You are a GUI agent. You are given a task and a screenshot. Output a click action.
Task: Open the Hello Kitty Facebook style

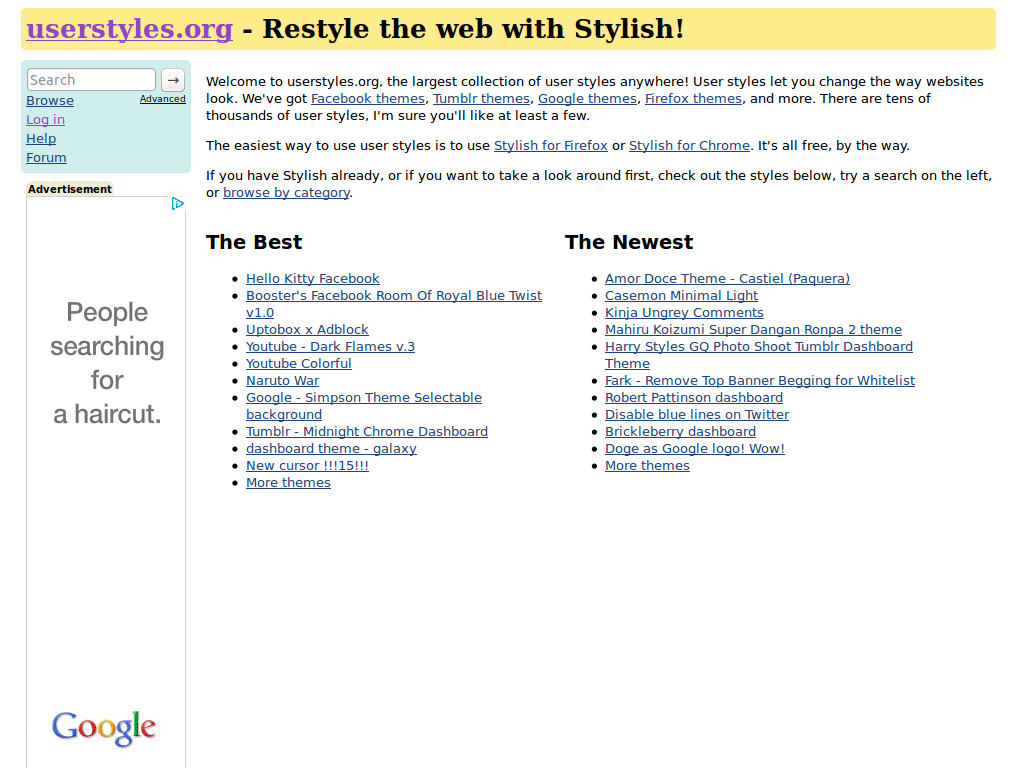coord(313,279)
